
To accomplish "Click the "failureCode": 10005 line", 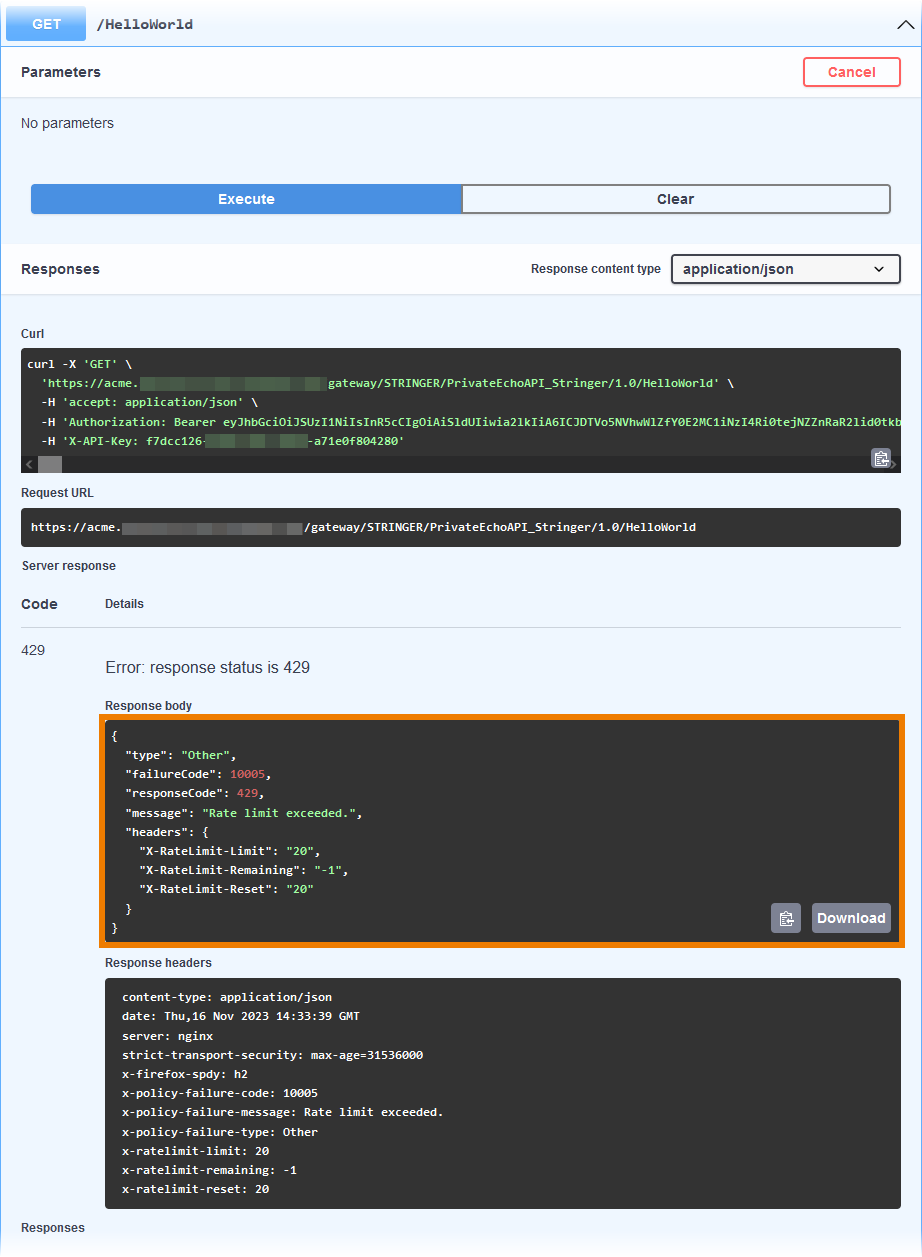I will [198, 774].
